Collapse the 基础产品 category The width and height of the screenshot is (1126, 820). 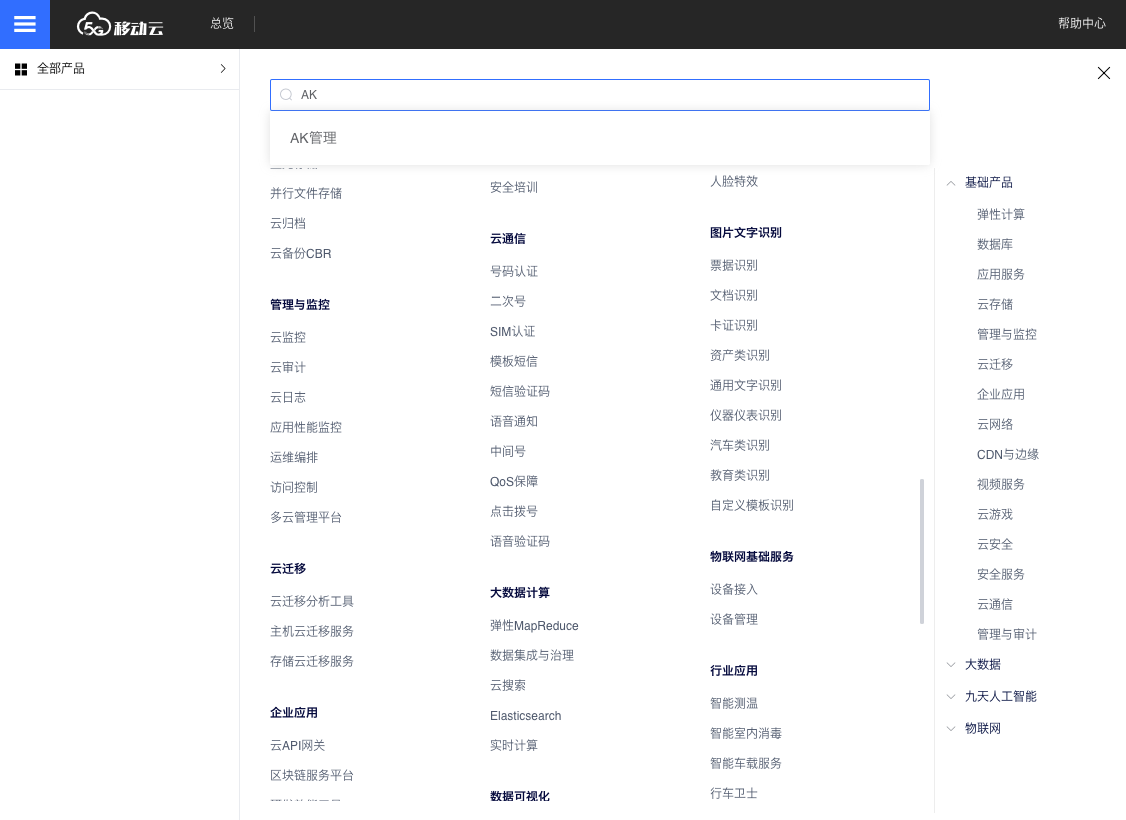tap(951, 183)
